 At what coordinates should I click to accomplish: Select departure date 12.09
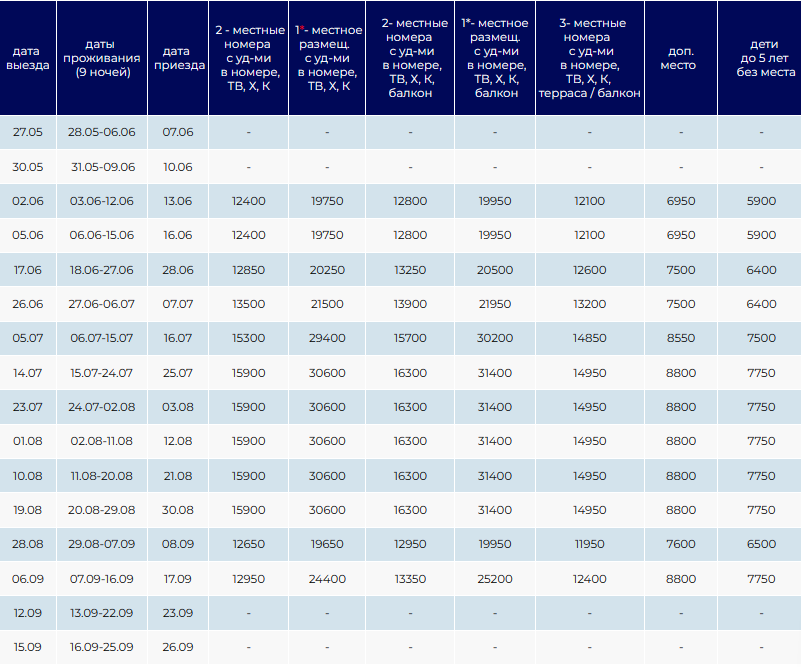coord(28,613)
